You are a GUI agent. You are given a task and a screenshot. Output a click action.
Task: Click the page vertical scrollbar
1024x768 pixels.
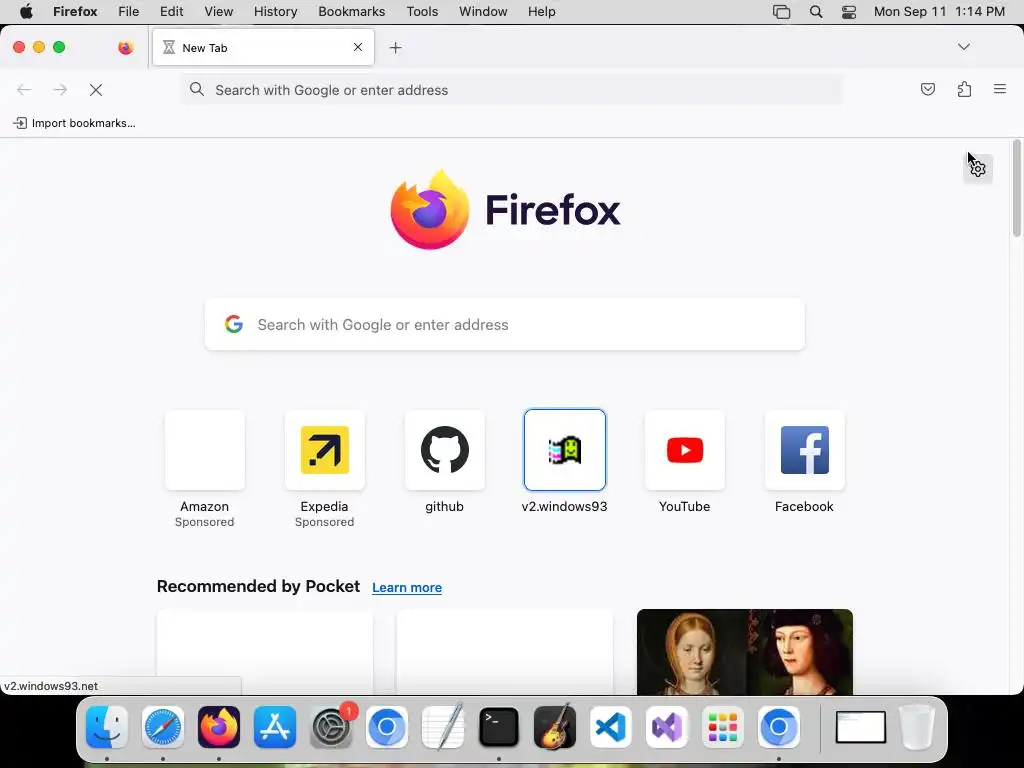coord(1017,189)
